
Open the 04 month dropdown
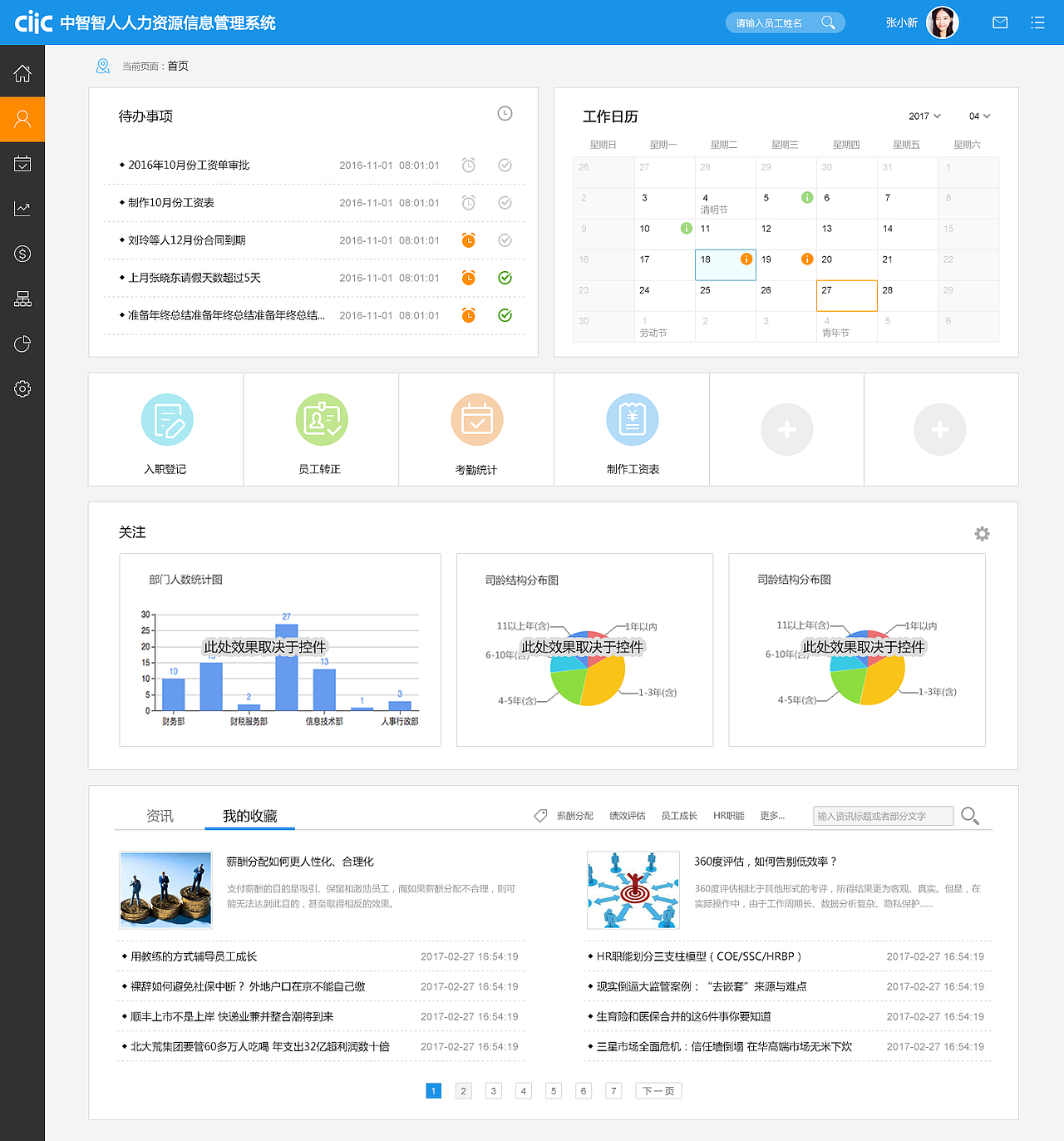click(978, 116)
